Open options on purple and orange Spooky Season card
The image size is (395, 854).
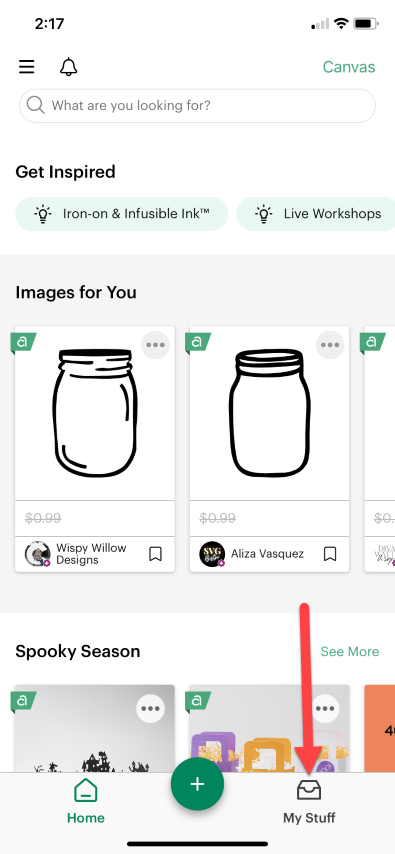[325, 709]
